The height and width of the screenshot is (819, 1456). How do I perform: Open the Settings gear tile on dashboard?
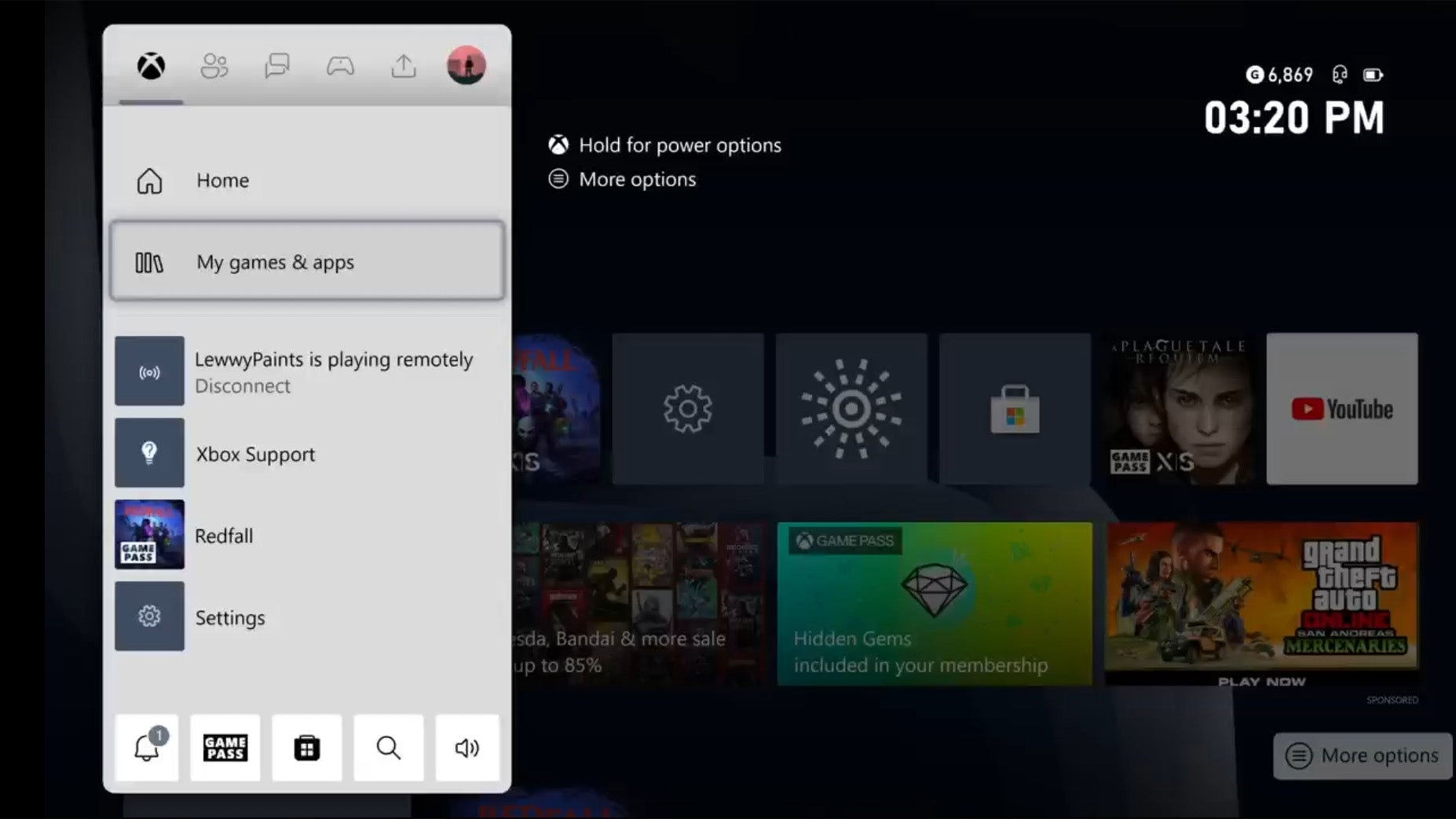(x=688, y=408)
